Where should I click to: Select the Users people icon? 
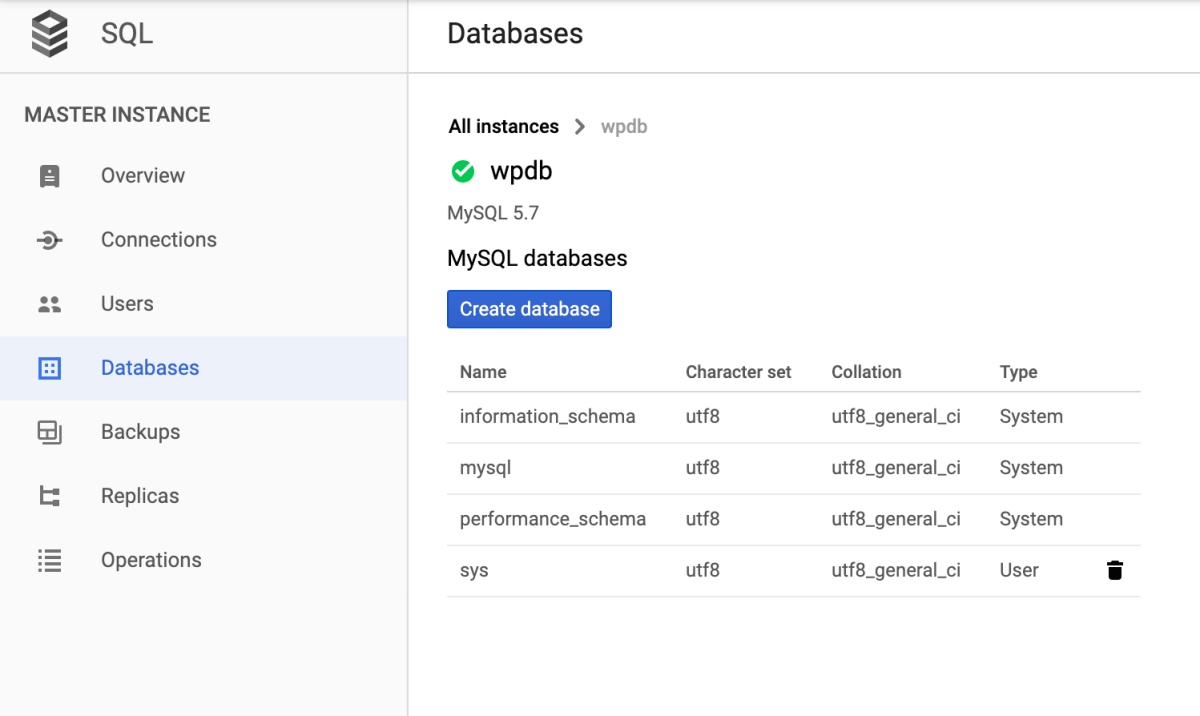(49, 303)
